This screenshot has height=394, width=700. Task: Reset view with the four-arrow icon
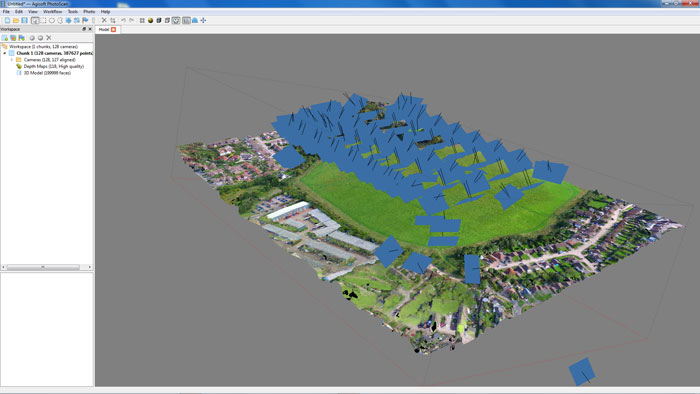click(x=203, y=21)
